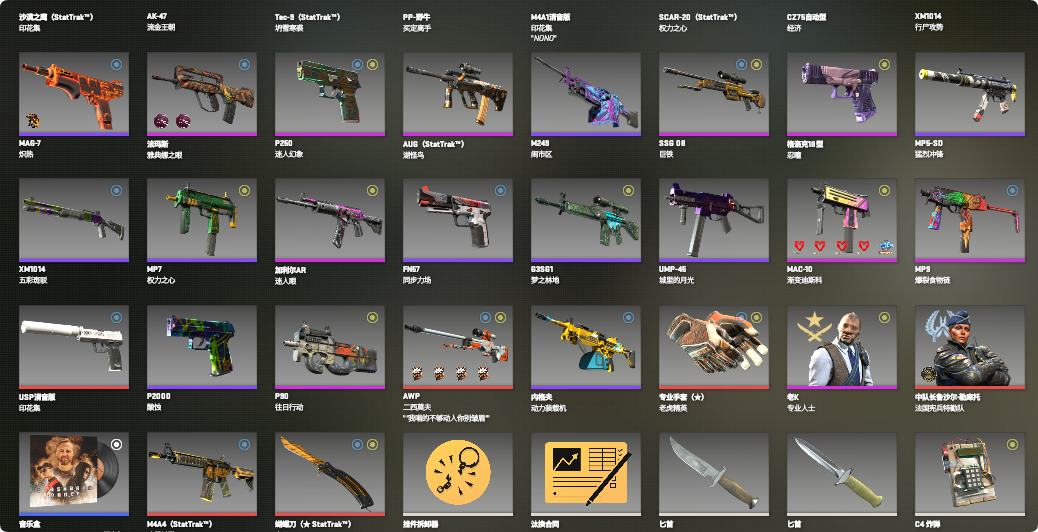Open the 挂件拆卸器 keychain remover tool icon
Viewport: 1038px width, 532px height.
point(457,473)
